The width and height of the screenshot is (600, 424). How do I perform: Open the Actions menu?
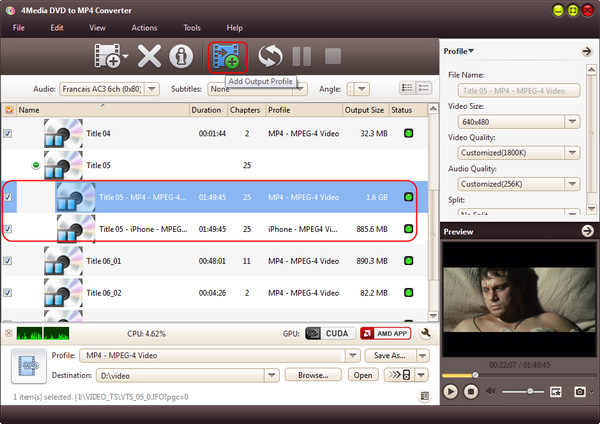coord(144,27)
